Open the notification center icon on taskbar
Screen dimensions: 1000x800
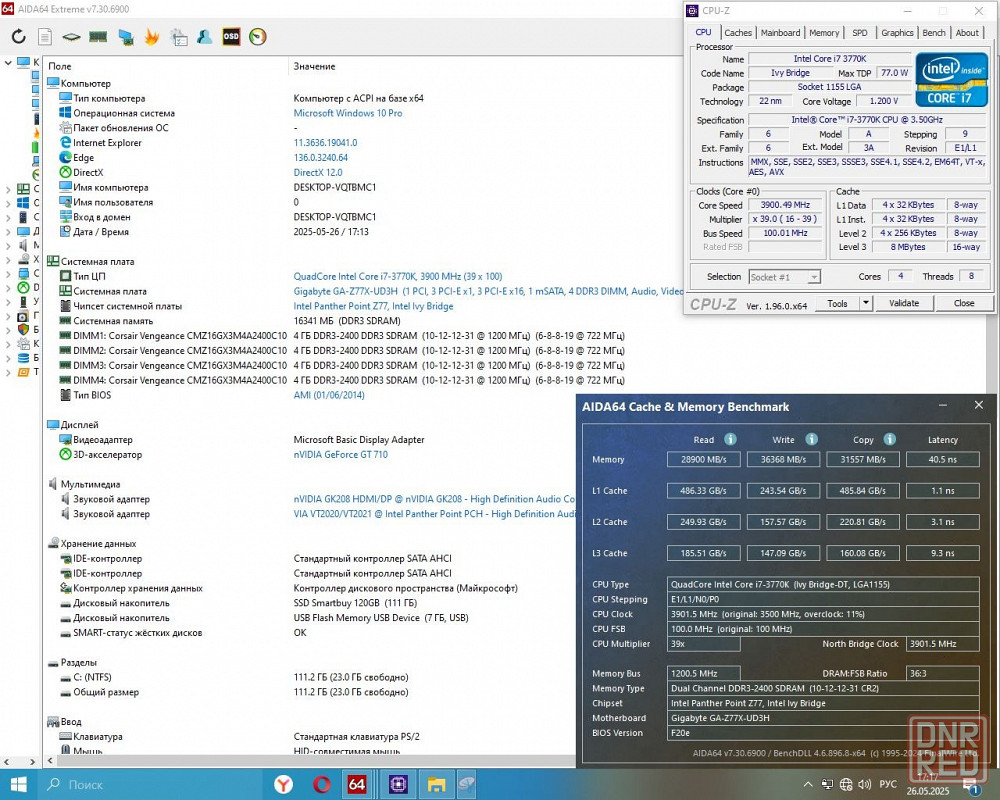[971, 785]
